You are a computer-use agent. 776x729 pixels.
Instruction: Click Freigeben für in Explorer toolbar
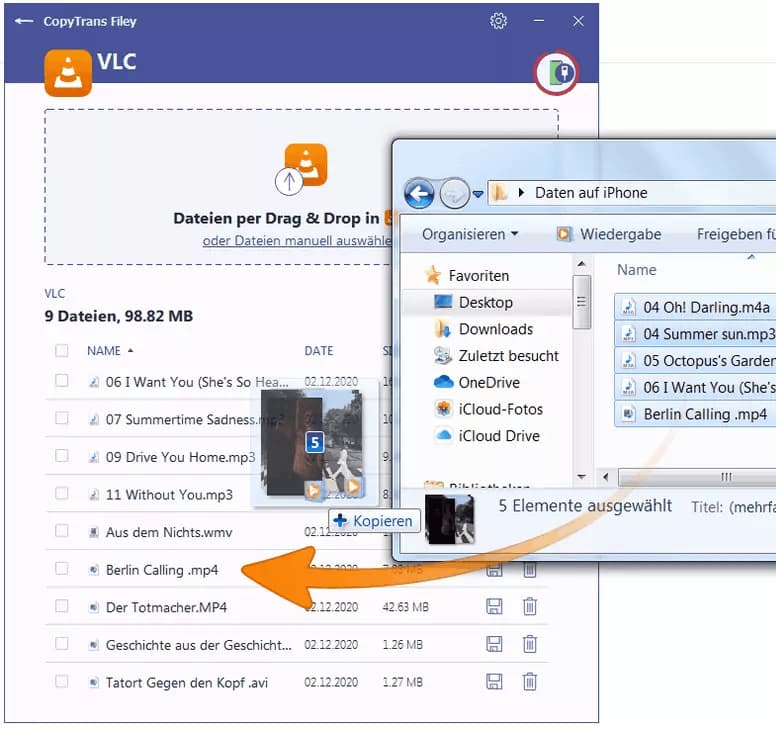point(736,234)
